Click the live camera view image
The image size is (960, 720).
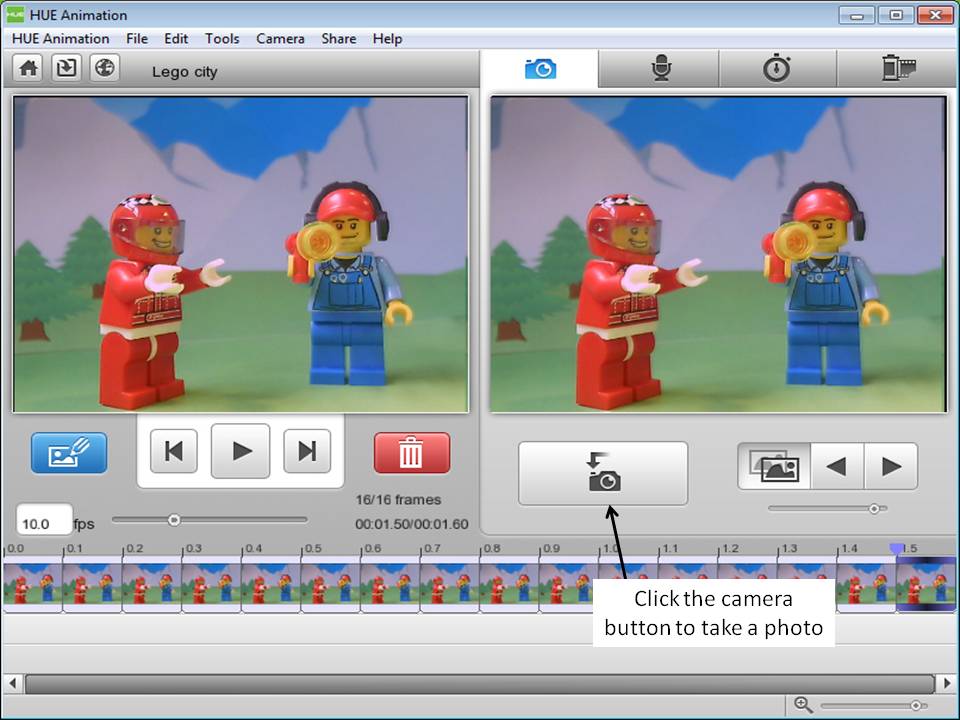(718, 254)
